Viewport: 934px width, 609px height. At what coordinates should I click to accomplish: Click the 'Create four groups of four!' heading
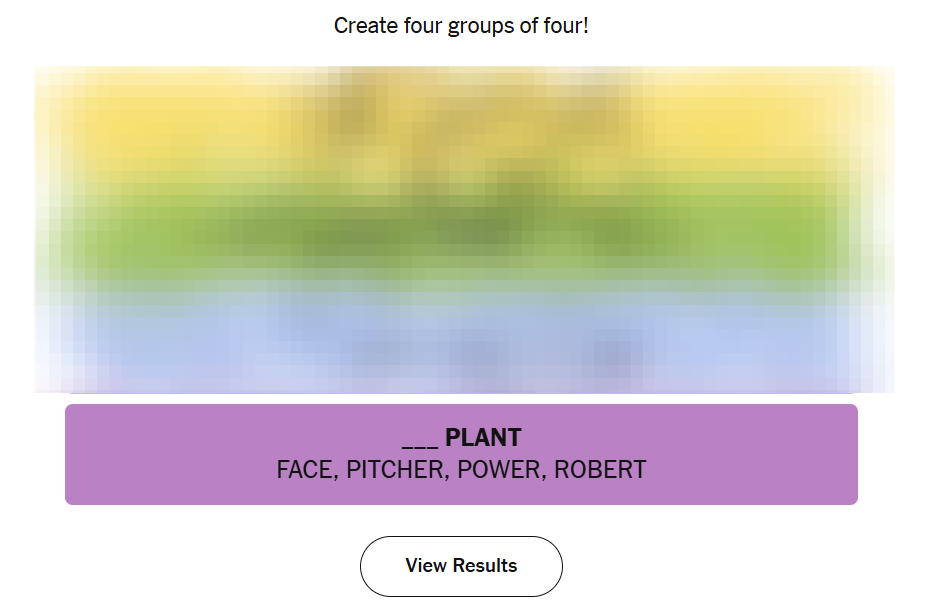click(461, 26)
